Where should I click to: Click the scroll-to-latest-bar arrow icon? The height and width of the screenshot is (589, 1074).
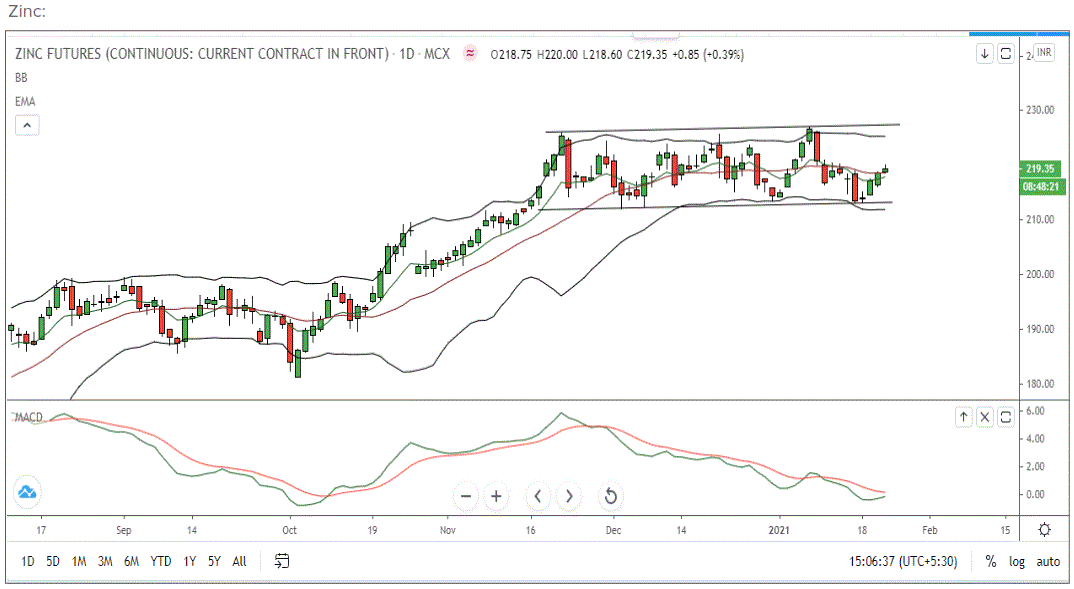pyautogui.click(x=984, y=54)
